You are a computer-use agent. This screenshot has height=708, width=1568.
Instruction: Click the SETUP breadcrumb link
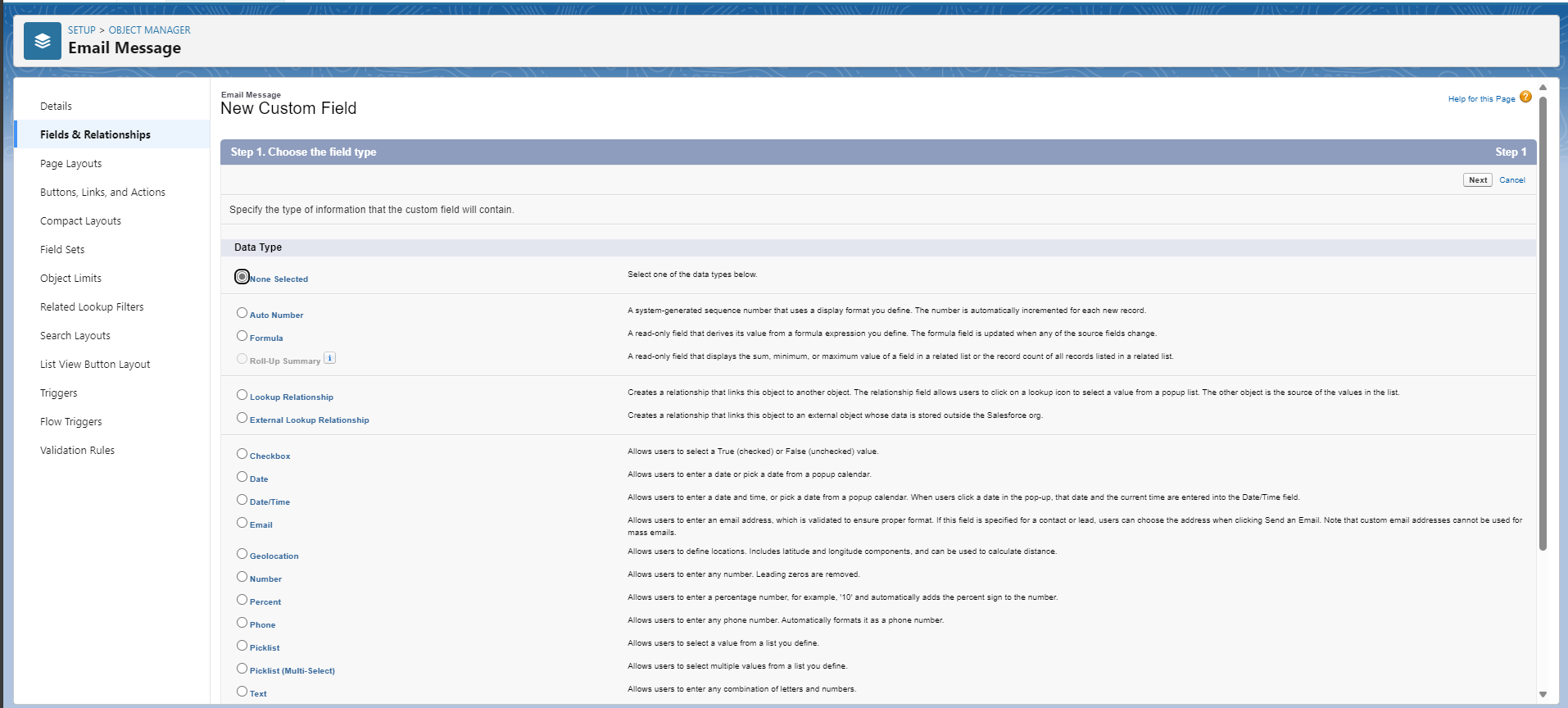click(82, 29)
